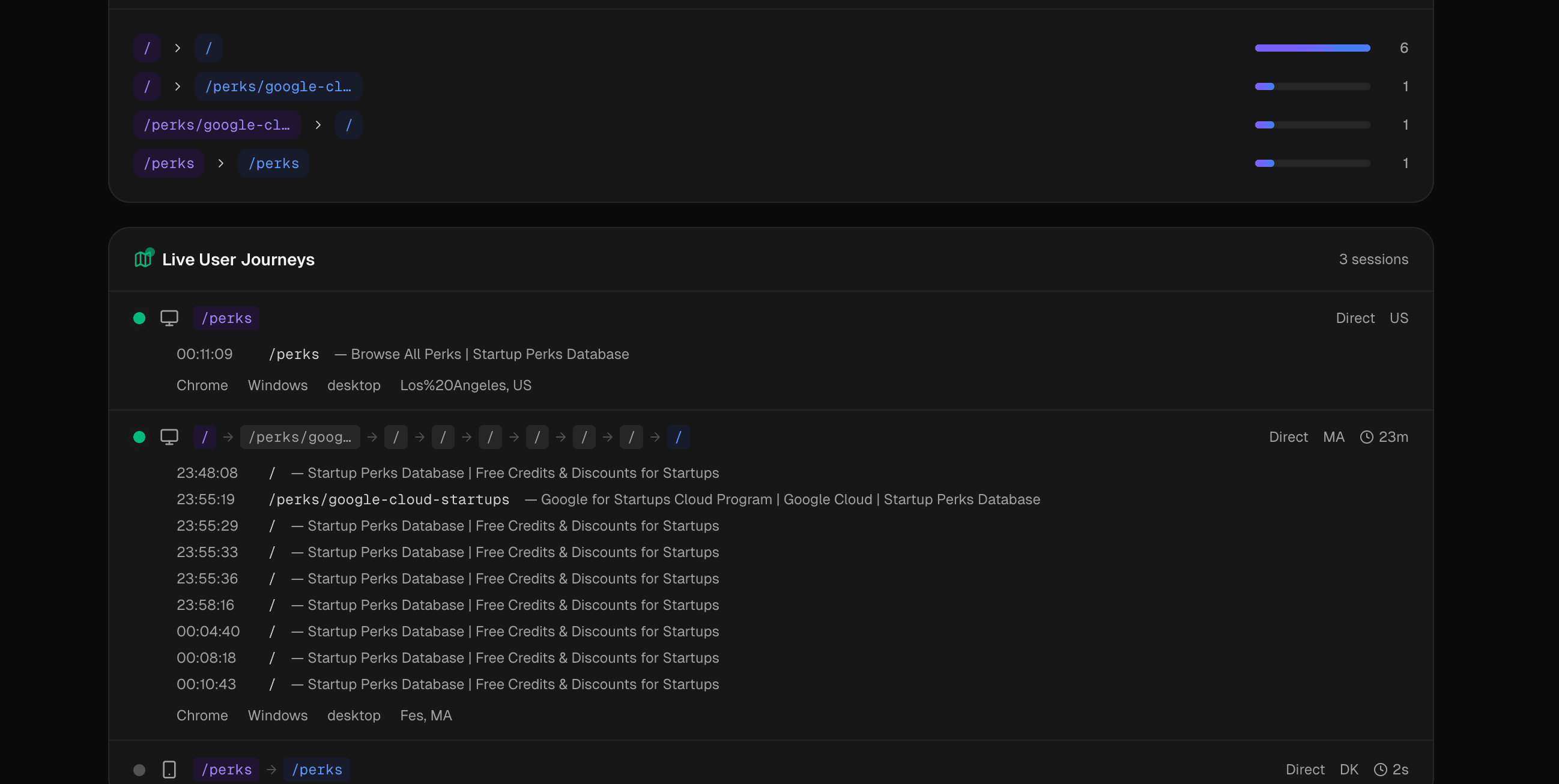Expand the chevron between the two /perks badges
Viewport: 1559px width, 784px height.
(x=220, y=163)
